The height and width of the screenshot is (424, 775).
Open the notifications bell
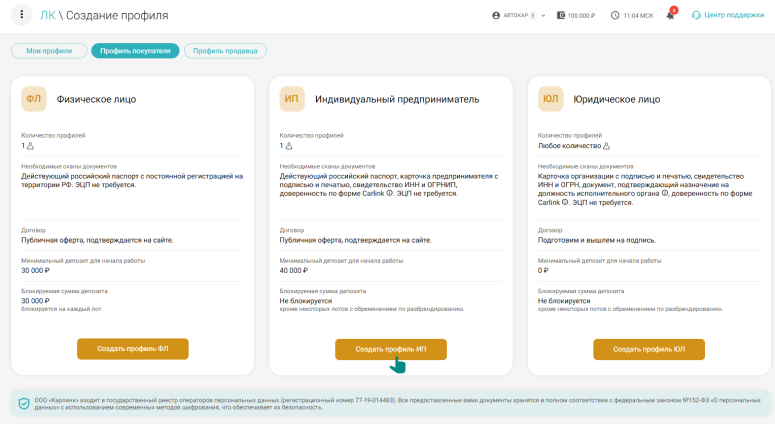[670, 16]
